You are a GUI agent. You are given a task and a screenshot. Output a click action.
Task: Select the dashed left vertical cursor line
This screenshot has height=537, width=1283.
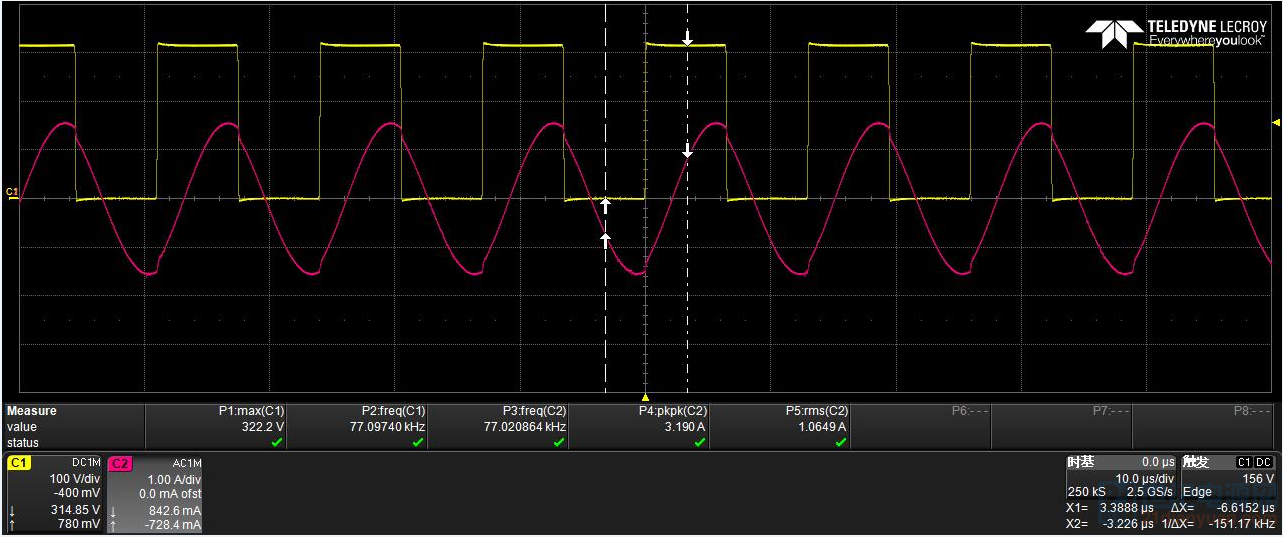[605, 197]
